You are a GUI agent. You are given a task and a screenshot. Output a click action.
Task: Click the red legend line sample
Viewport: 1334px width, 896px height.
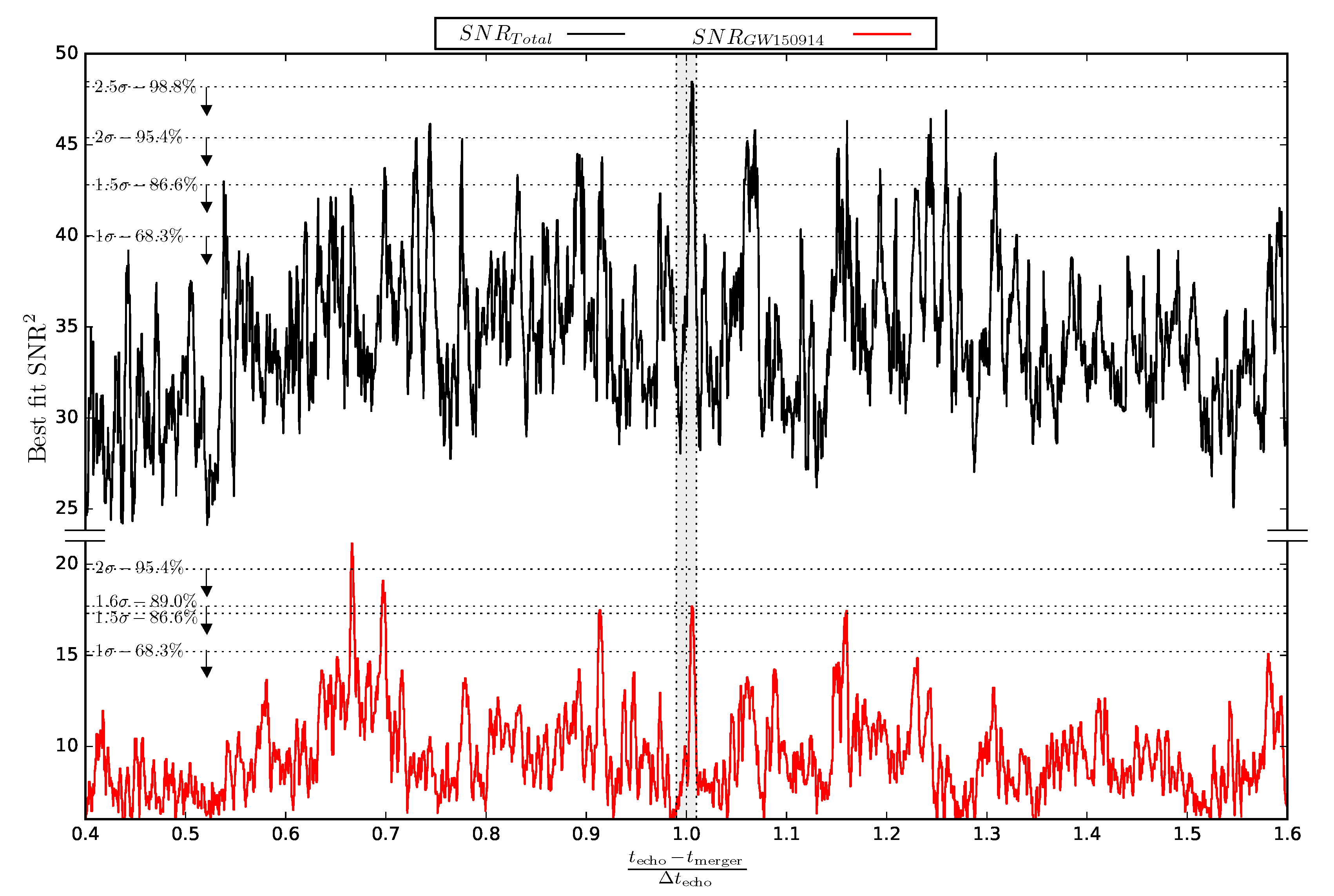point(881,34)
